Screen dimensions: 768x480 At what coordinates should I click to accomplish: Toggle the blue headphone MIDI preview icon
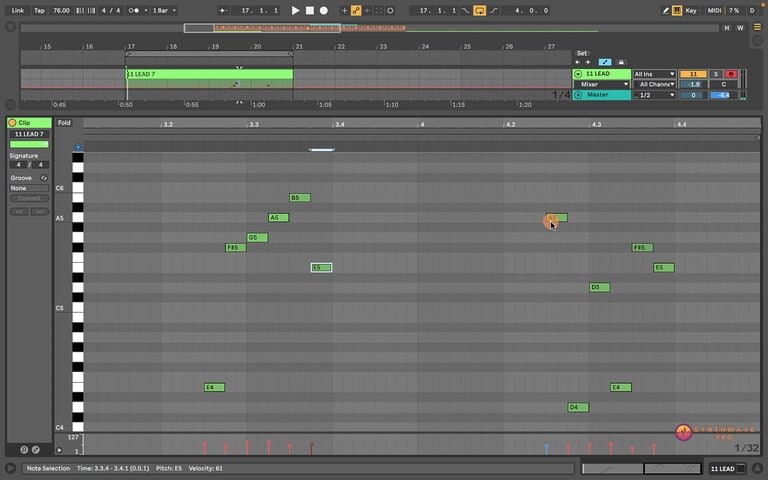78,147
